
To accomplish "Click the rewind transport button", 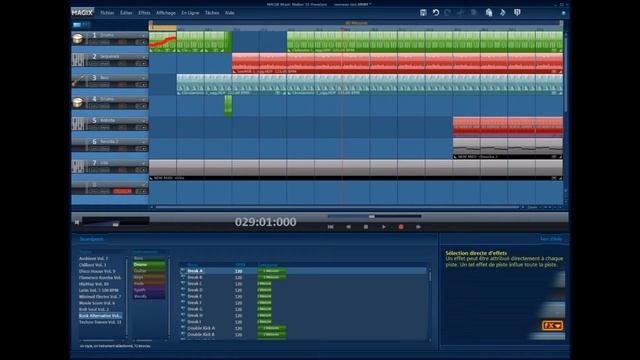I will tap(348, 227).
